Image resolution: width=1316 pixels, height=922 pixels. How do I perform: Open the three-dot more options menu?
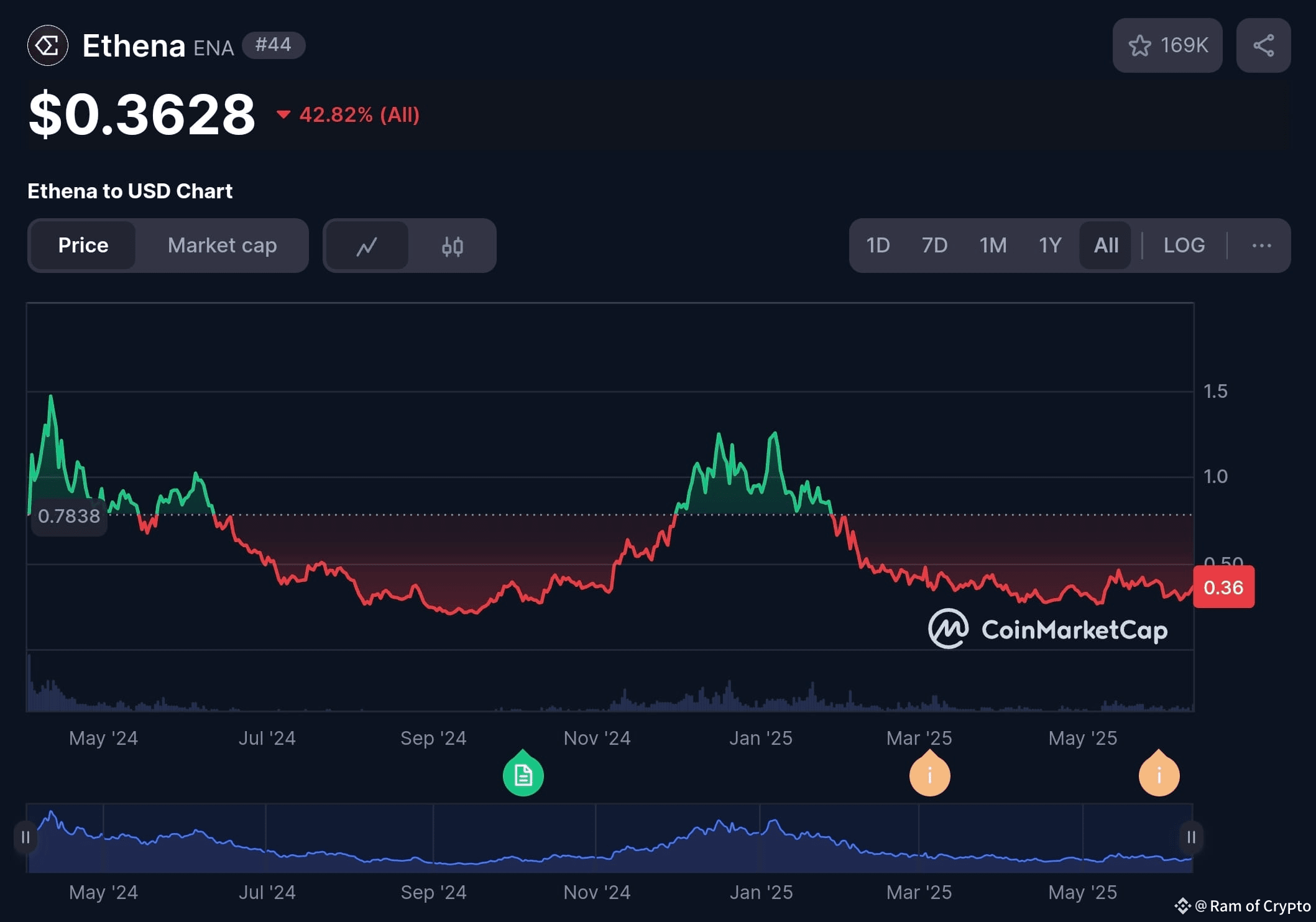pos(1261,246)
